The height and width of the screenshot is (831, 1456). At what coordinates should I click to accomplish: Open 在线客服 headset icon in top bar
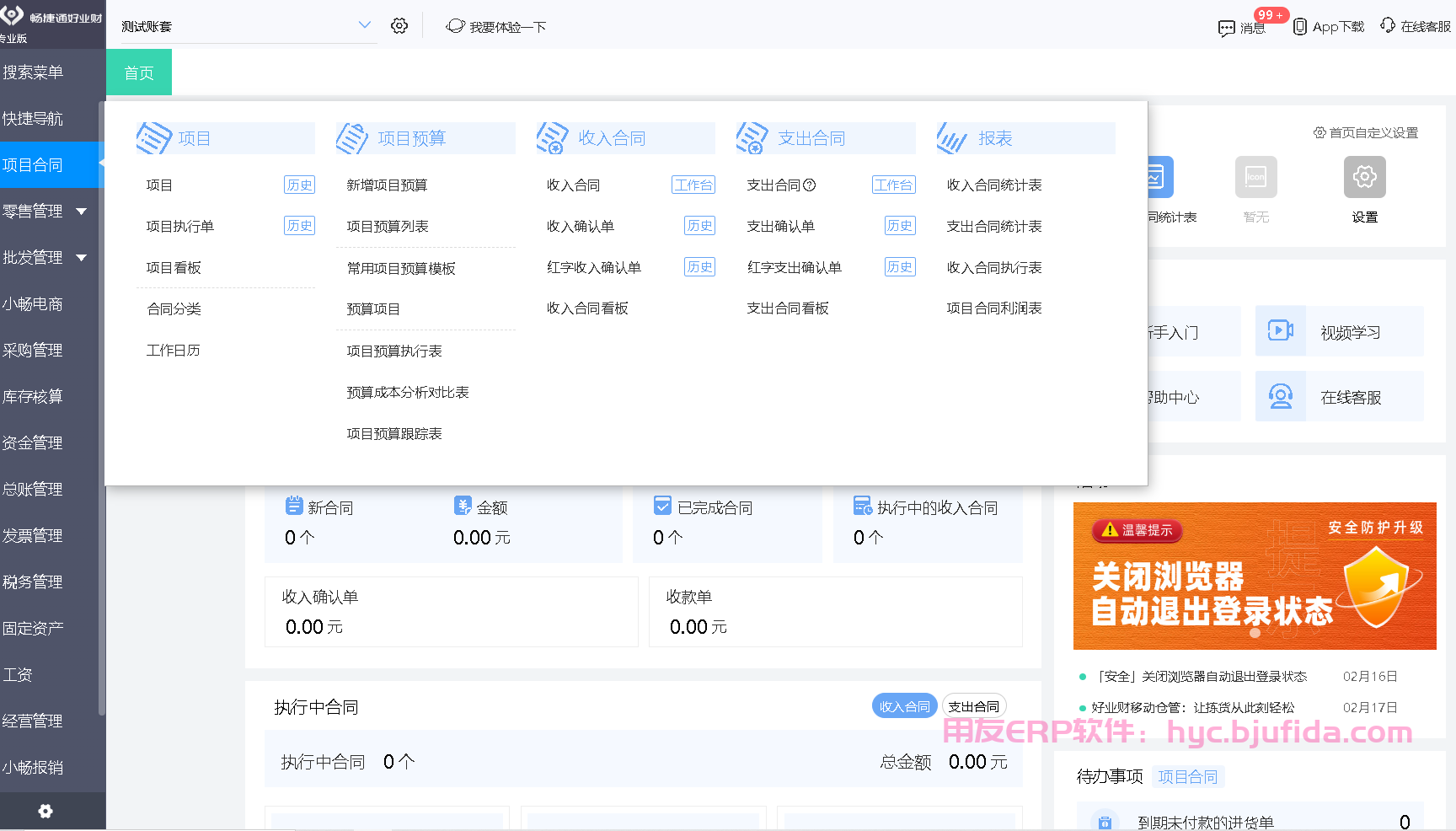(x=1388, y=25)
